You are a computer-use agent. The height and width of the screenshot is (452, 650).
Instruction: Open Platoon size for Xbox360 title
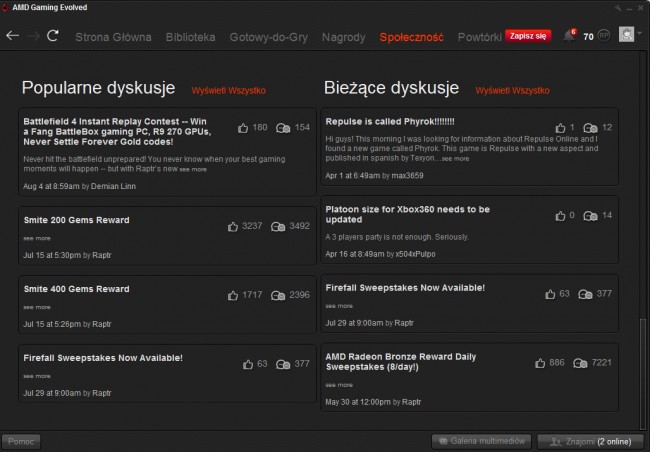[x=407, y=214]
